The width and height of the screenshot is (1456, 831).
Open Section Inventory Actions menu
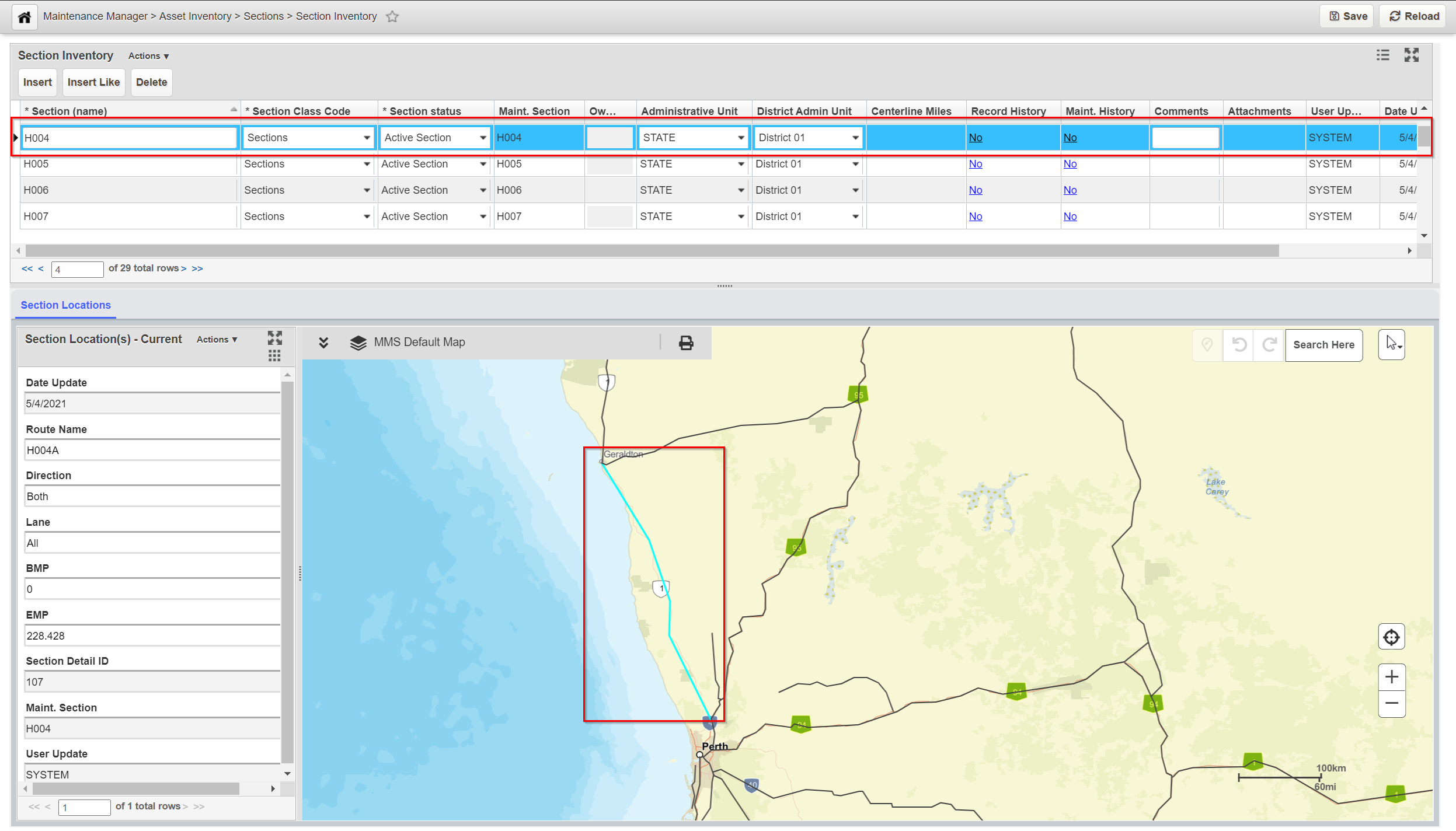tap(148, 56)
